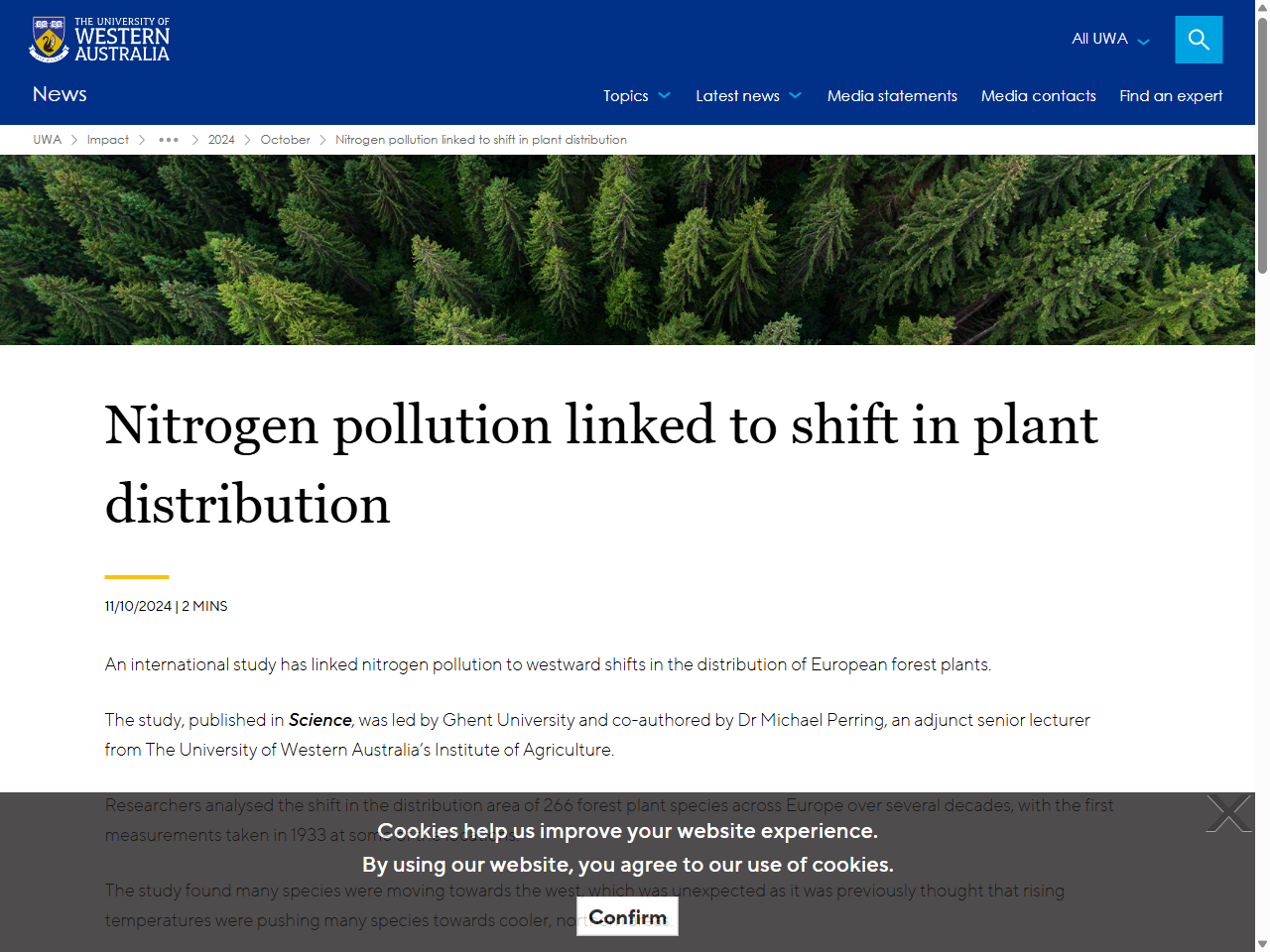Select Media statements in the navigation
1270x952 pixels.
click(x=892, y=96)
